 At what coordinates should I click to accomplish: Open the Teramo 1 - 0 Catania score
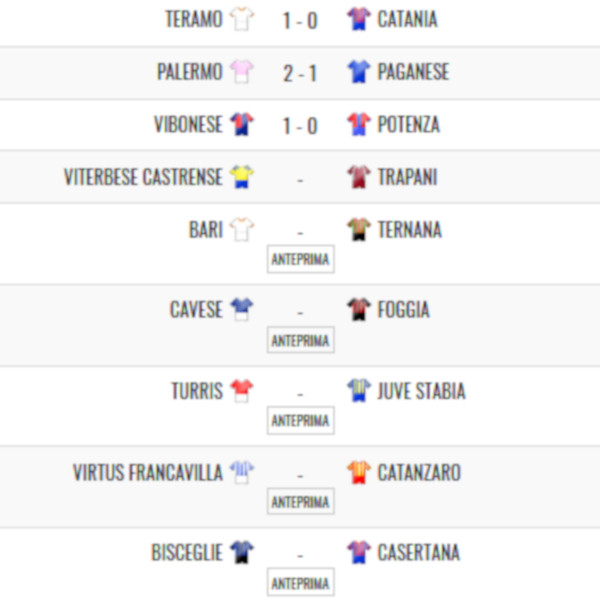[300, 20]
